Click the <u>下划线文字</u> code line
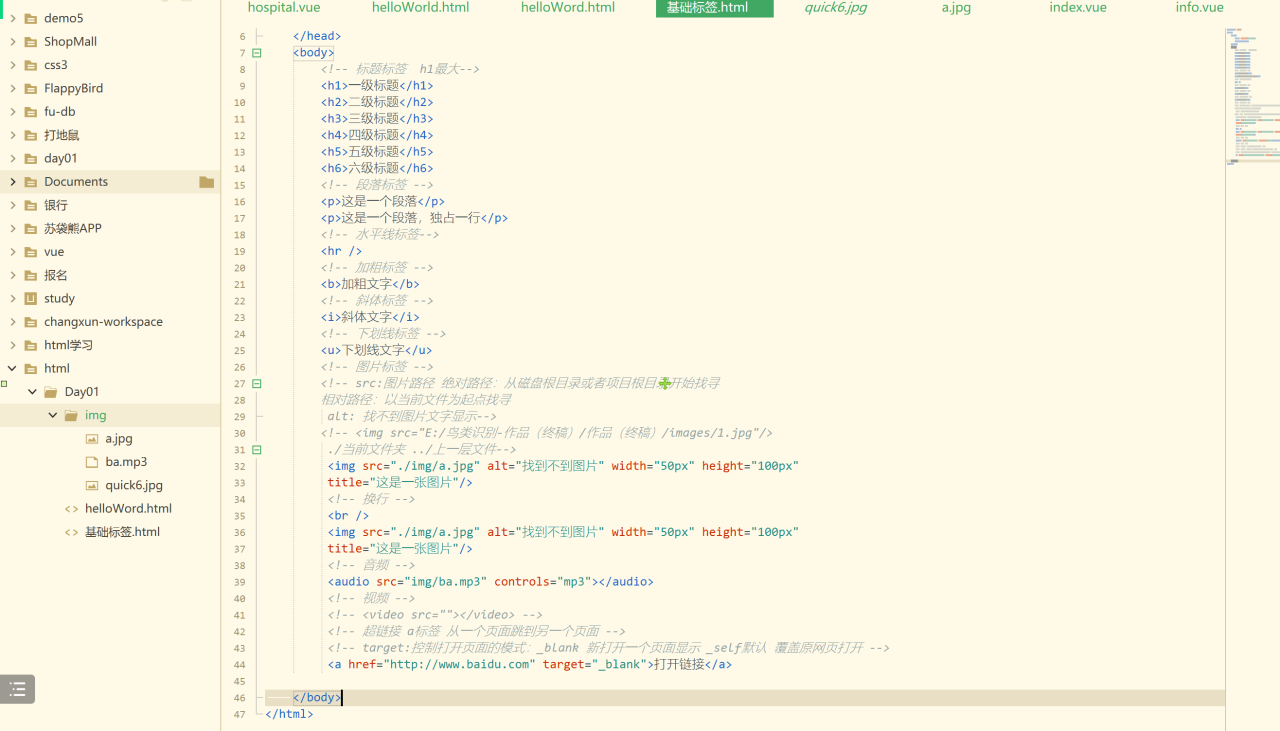This screenshot has height=731, width=1280. point(376,350)
